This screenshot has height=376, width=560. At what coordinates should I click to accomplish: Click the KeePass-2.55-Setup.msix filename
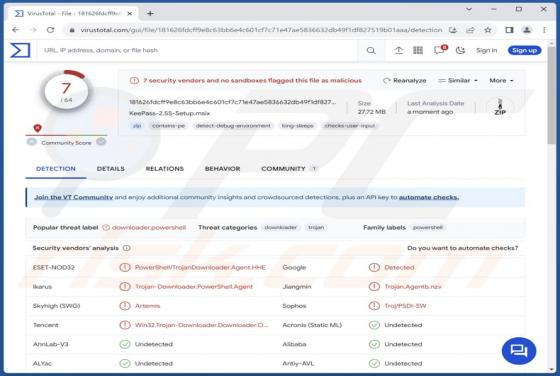[x=170, y=113]
